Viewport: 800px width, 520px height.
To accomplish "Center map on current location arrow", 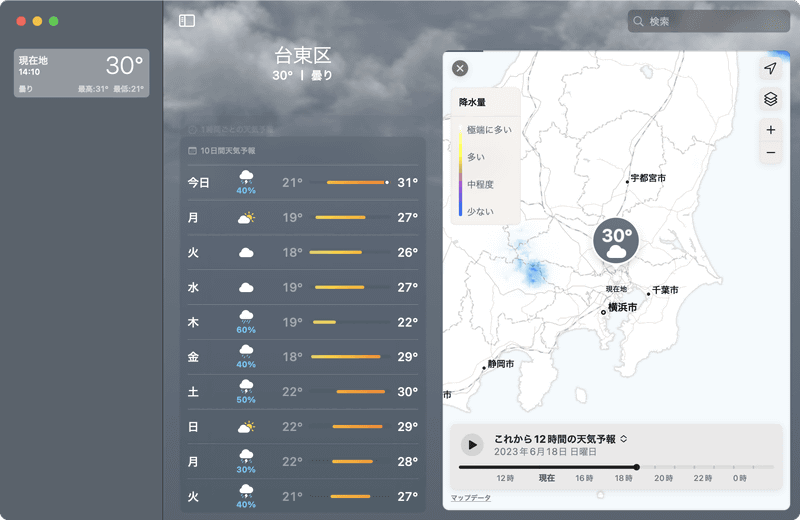I will pos(770,68).
